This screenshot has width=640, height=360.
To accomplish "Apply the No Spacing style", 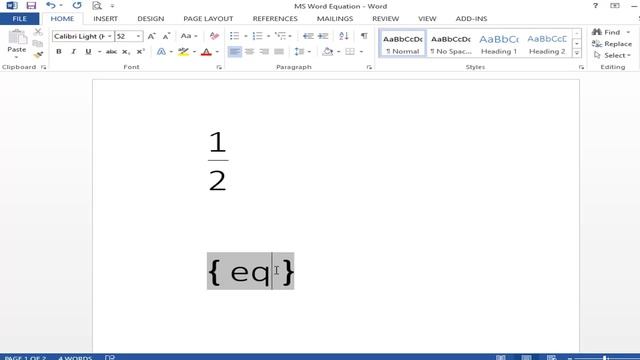I will [451, 43].
